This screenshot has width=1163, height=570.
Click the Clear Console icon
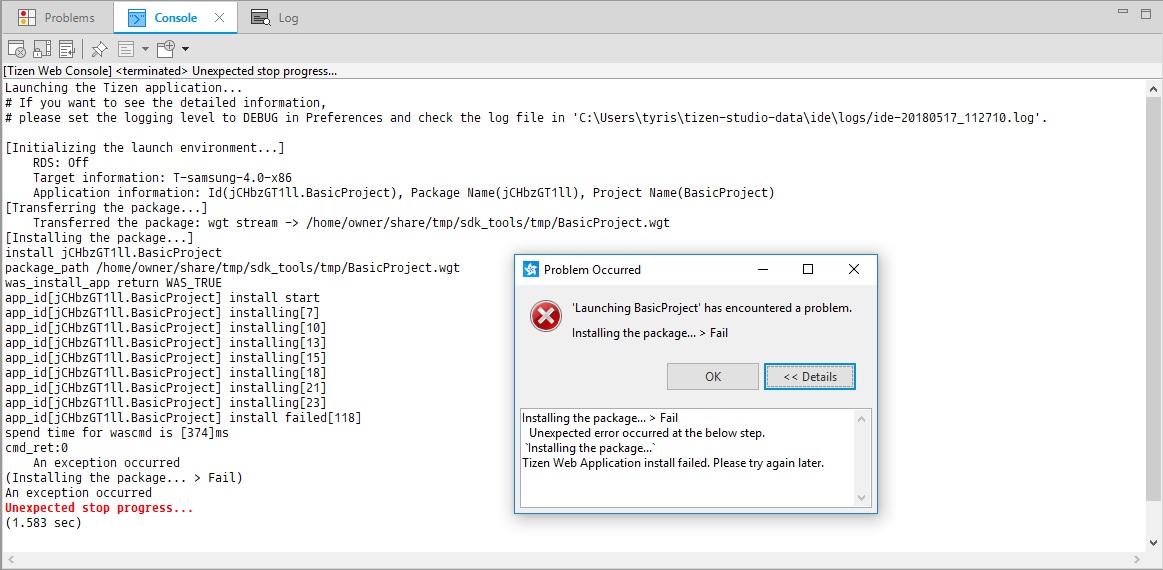click(16, 48)
